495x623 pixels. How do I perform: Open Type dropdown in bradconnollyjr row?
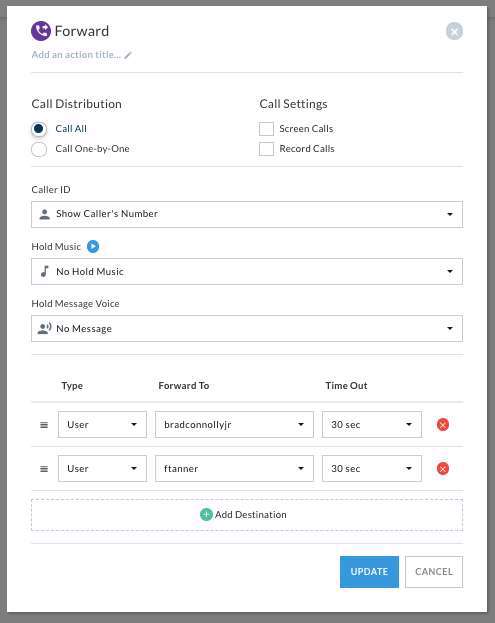(102, 424)
